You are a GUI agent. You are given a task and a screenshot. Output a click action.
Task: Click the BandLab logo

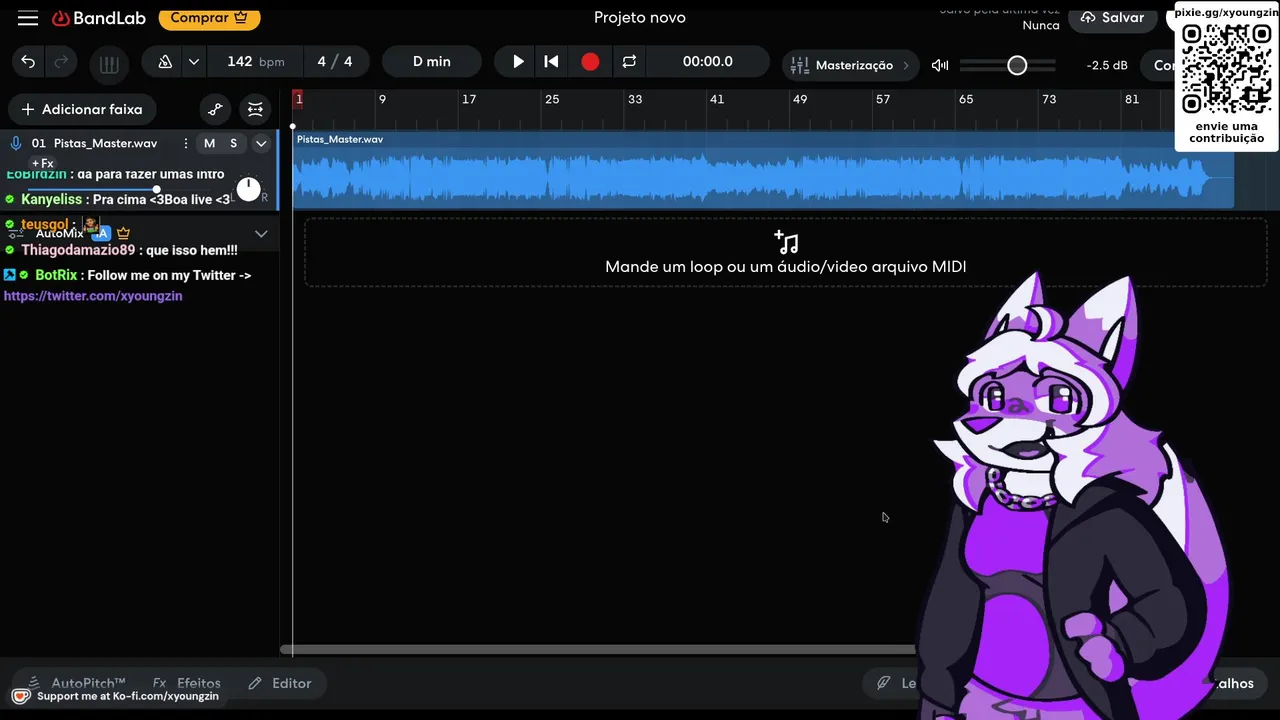(x=99, y=18)
